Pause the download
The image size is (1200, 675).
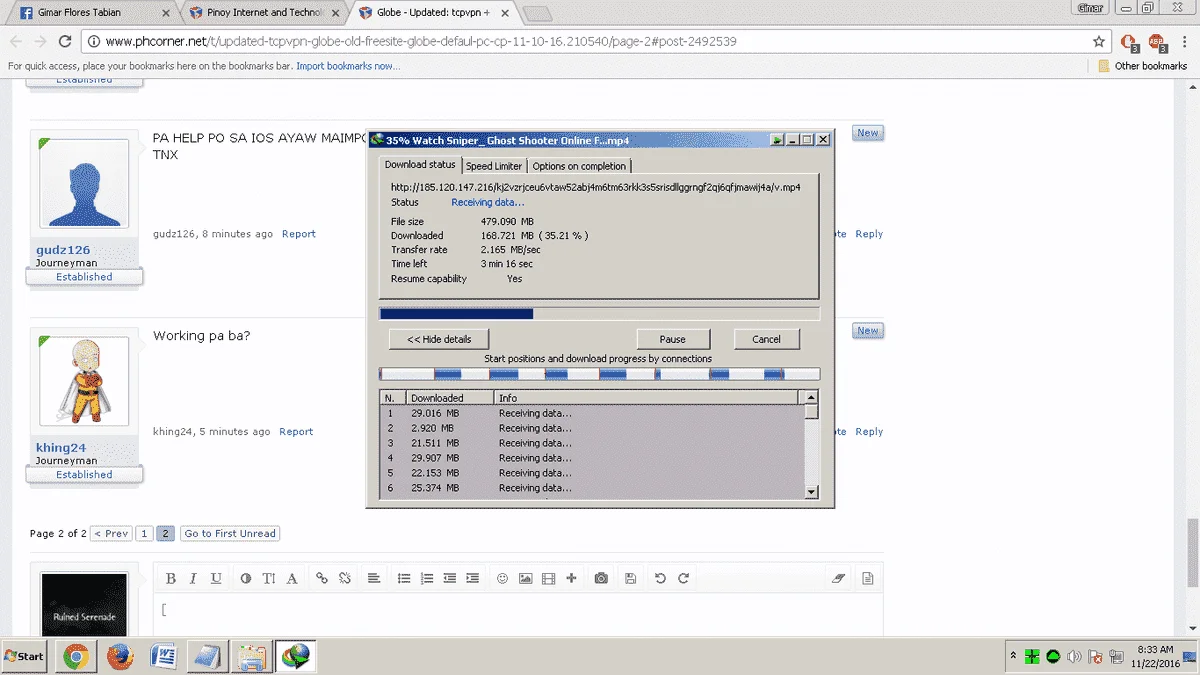pyautogui.click(x=673, y=339)
